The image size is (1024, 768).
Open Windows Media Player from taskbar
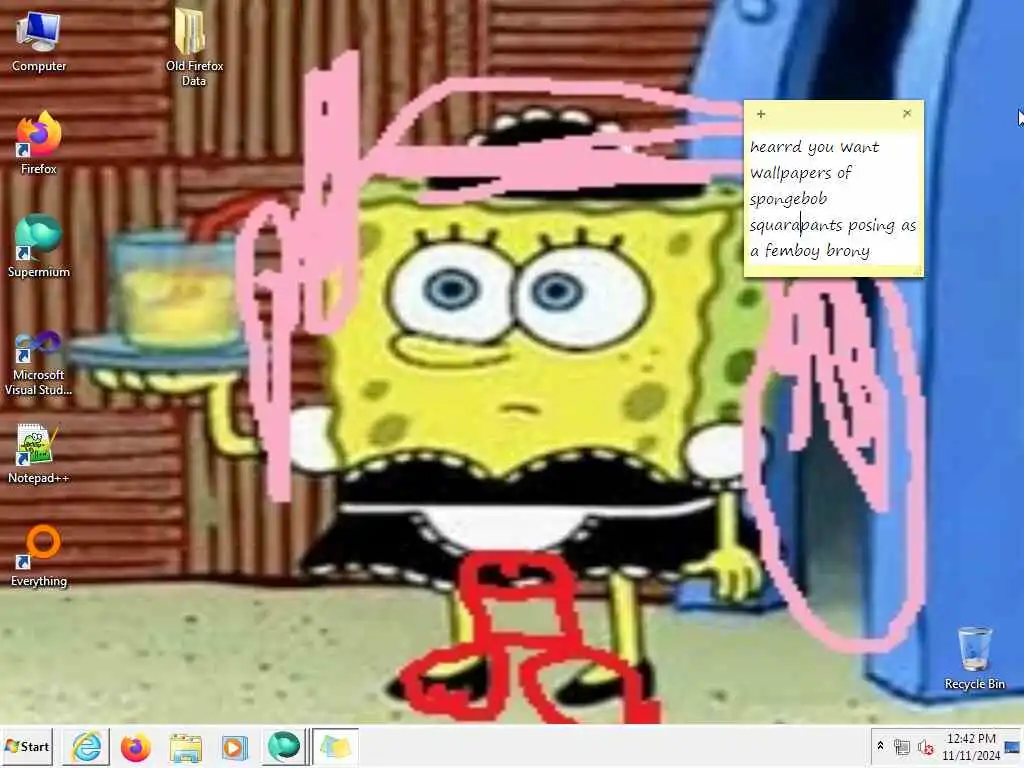click(234, 746)
